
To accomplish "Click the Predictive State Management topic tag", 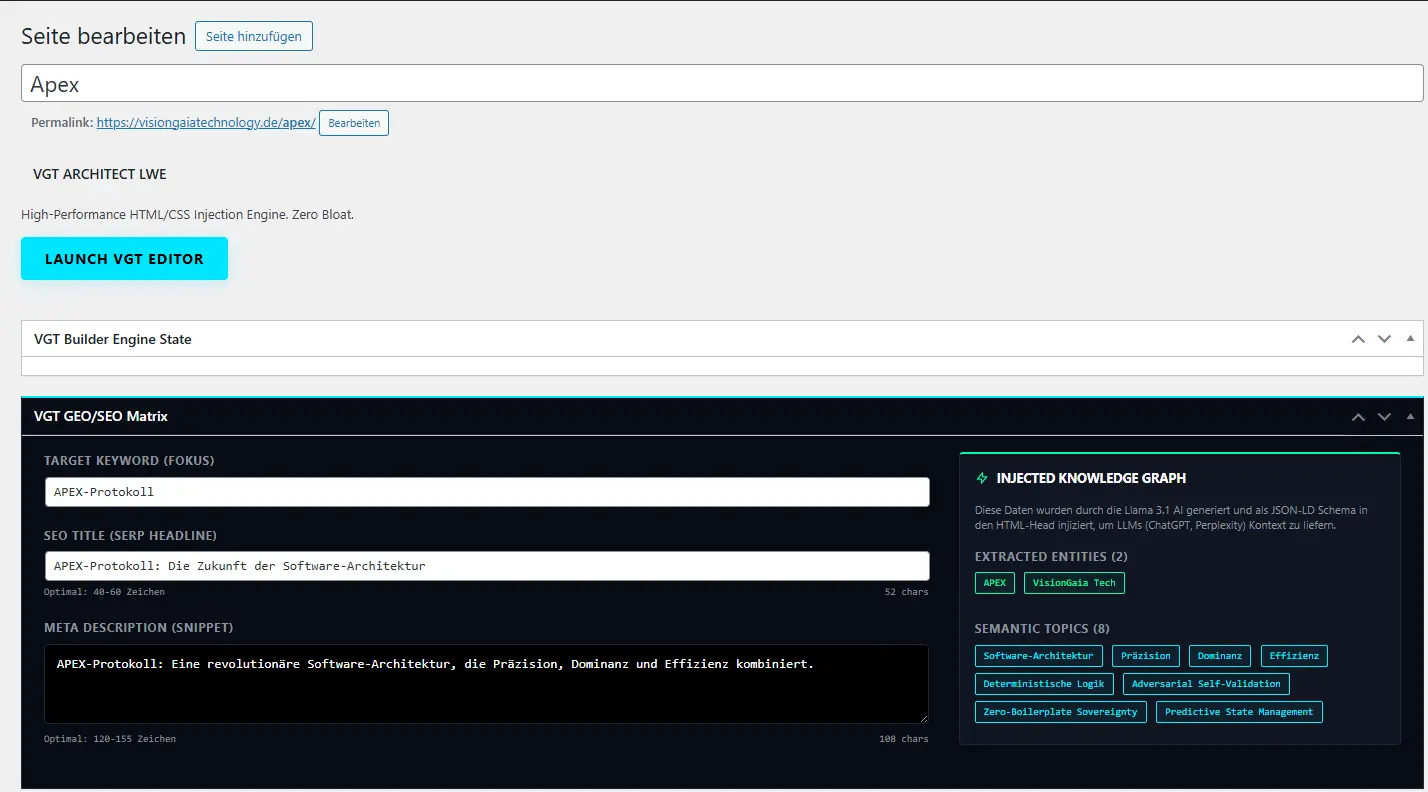I will [1239, 712].
